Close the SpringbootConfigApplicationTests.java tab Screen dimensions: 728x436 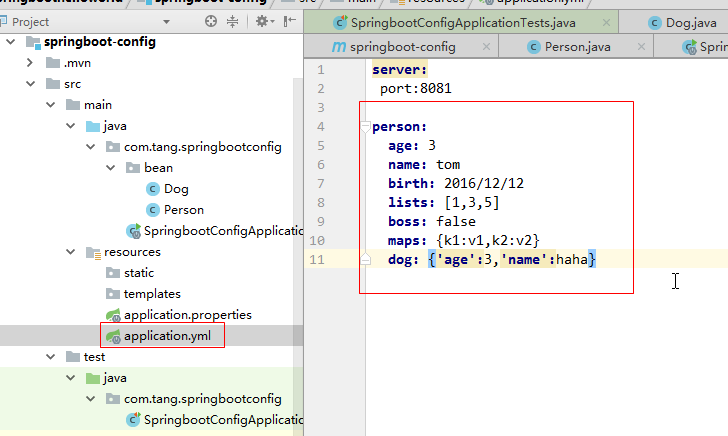[606, 22]
